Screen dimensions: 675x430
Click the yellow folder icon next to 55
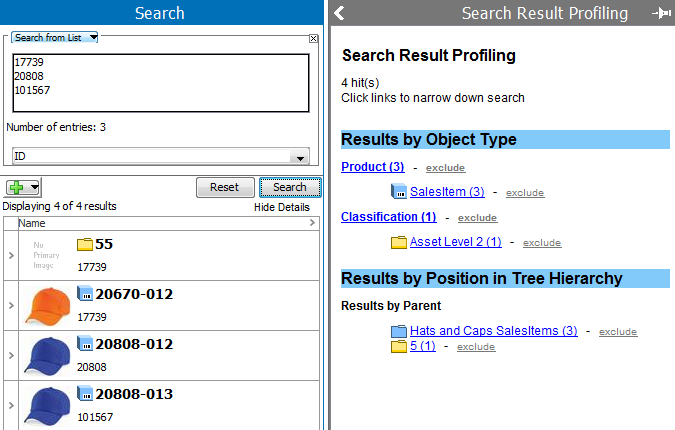pos(85,244)
